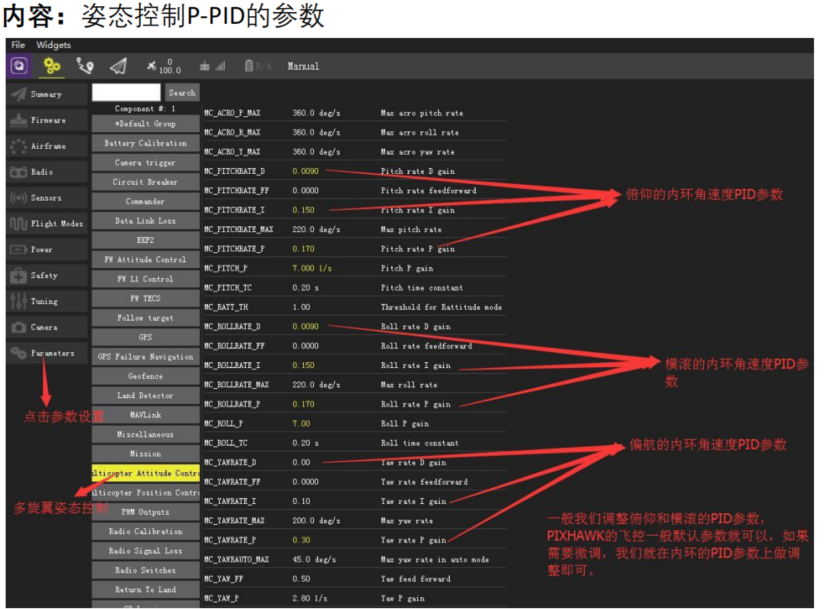This screenshot has width=831, height=609.
Task: Check the battery N/A status indicator
Action: 247,64
